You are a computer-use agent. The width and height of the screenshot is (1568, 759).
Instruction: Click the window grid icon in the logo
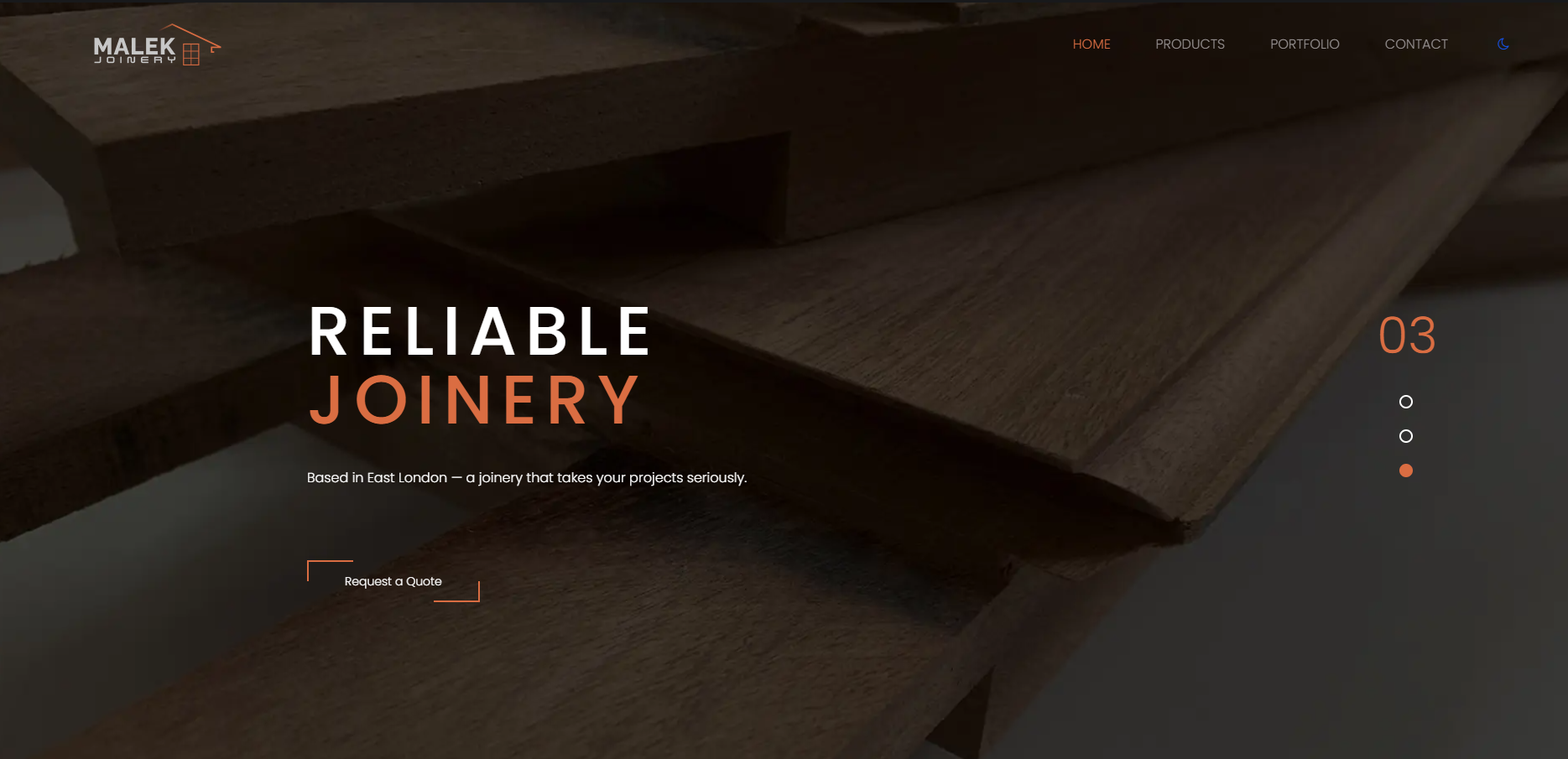[x=191, y=55]
